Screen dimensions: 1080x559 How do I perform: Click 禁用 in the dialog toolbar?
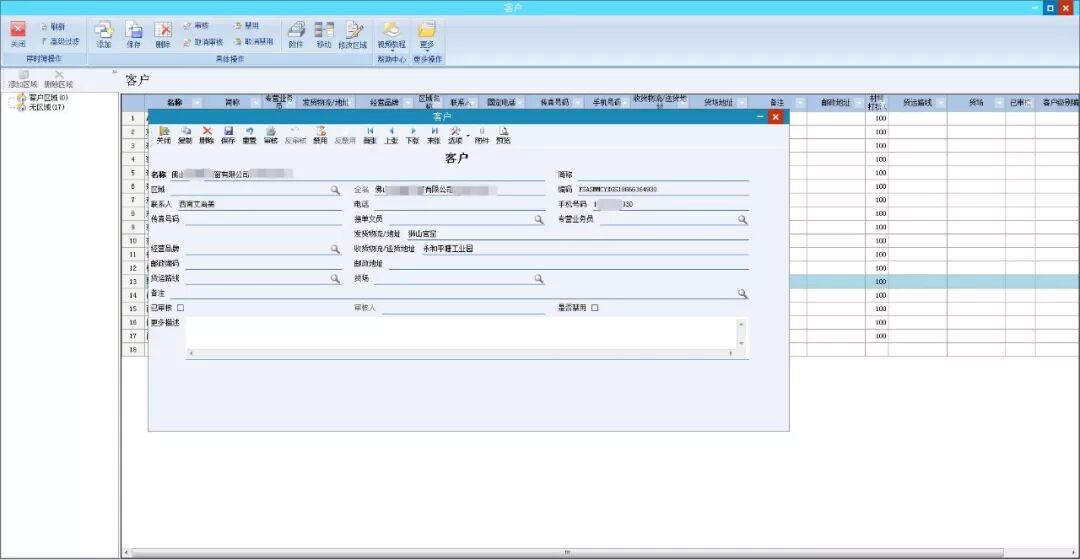(x=320, y=135)
